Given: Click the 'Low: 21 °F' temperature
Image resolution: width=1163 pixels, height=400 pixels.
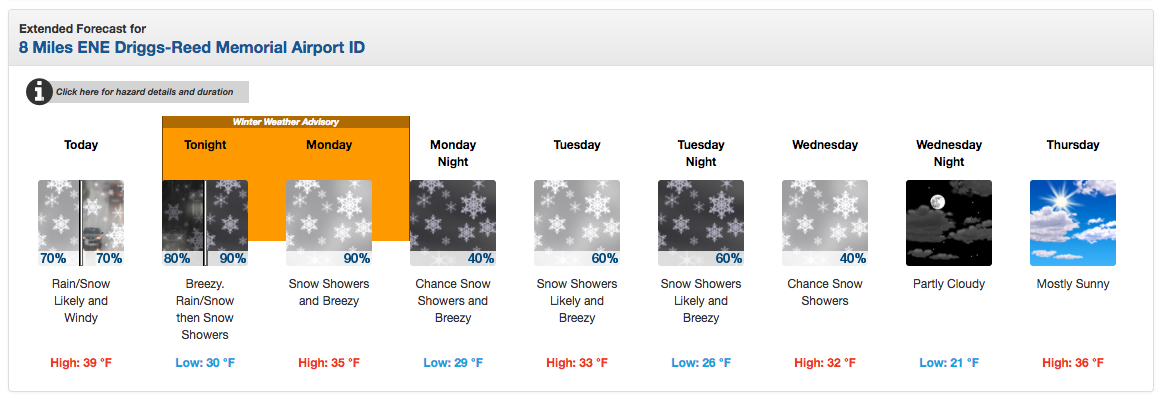Looking at the screenshot, I should [x=949, y=363].
